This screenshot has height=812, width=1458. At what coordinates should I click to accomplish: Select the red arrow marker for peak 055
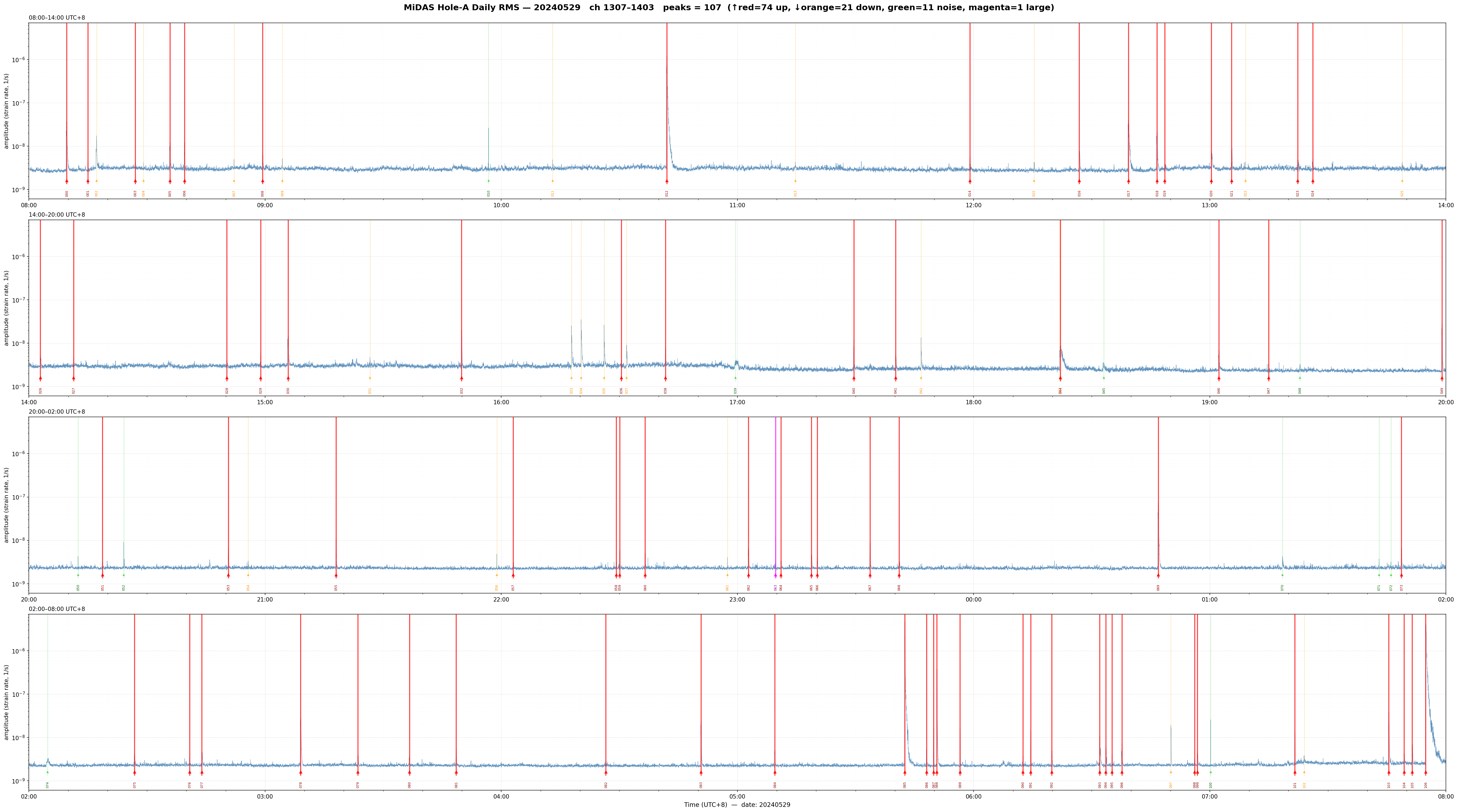click(336, 575)
